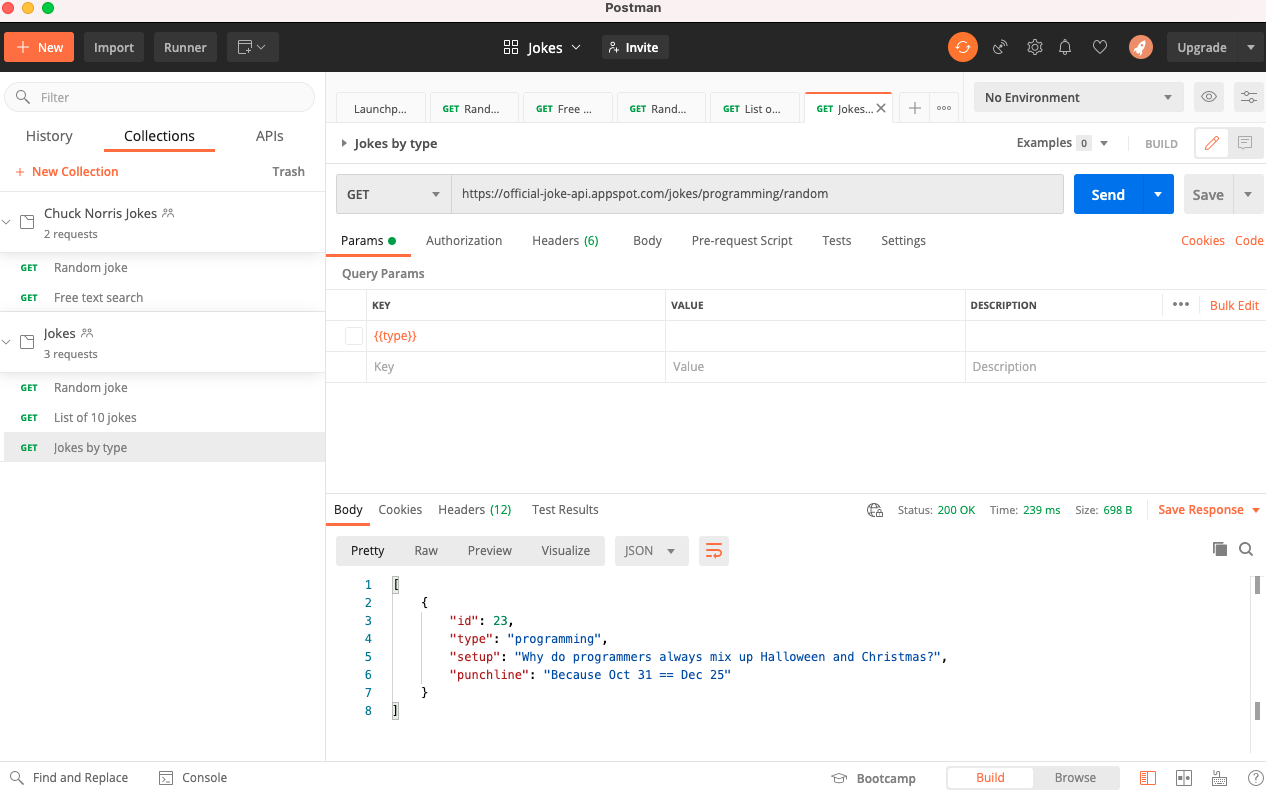Collapse the Chuck Norris Jokes collection

coord(7,222)
